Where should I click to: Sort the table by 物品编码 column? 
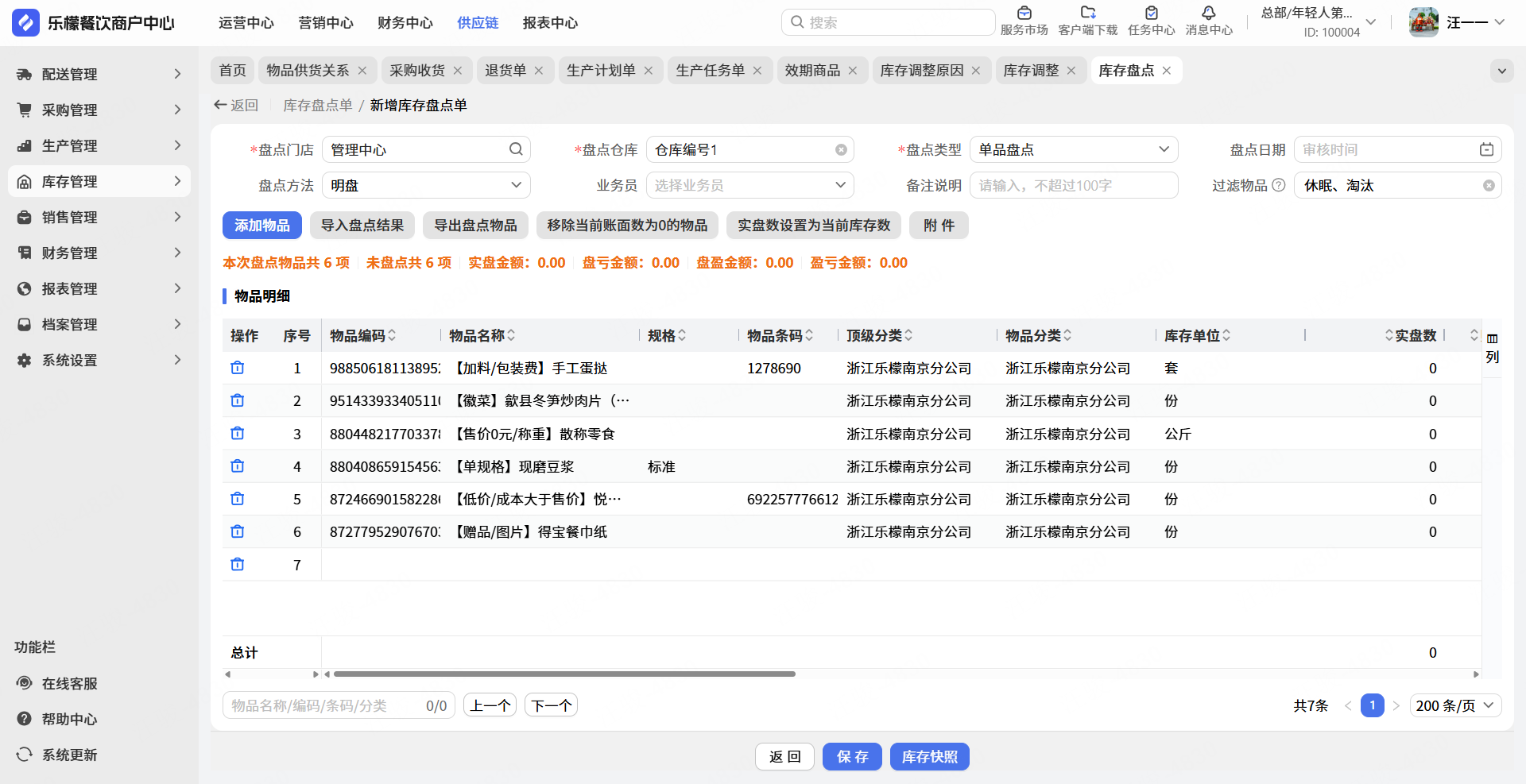click(x=392, y=335)
